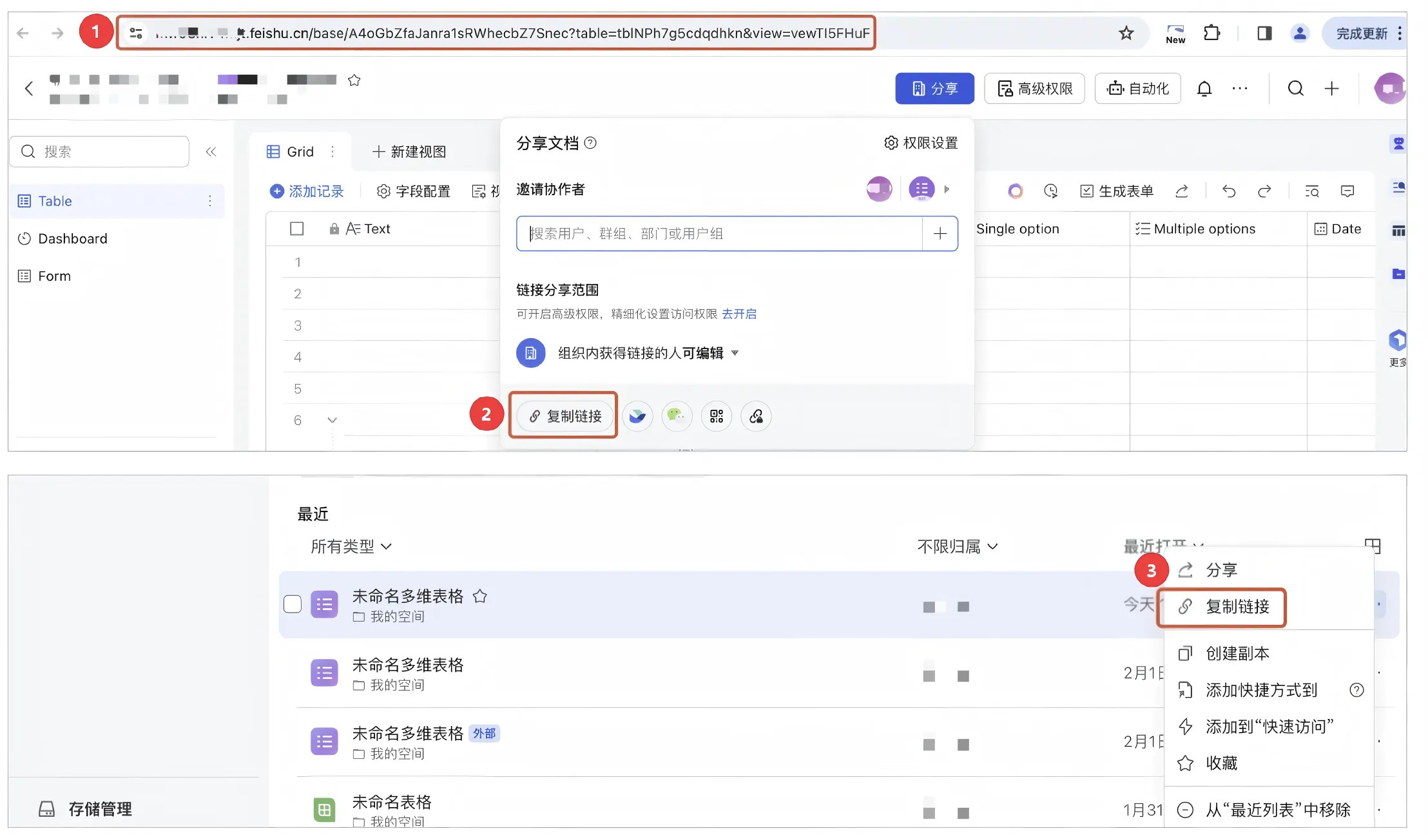Open the browser extensions puzzle icon

point(1211,33)
